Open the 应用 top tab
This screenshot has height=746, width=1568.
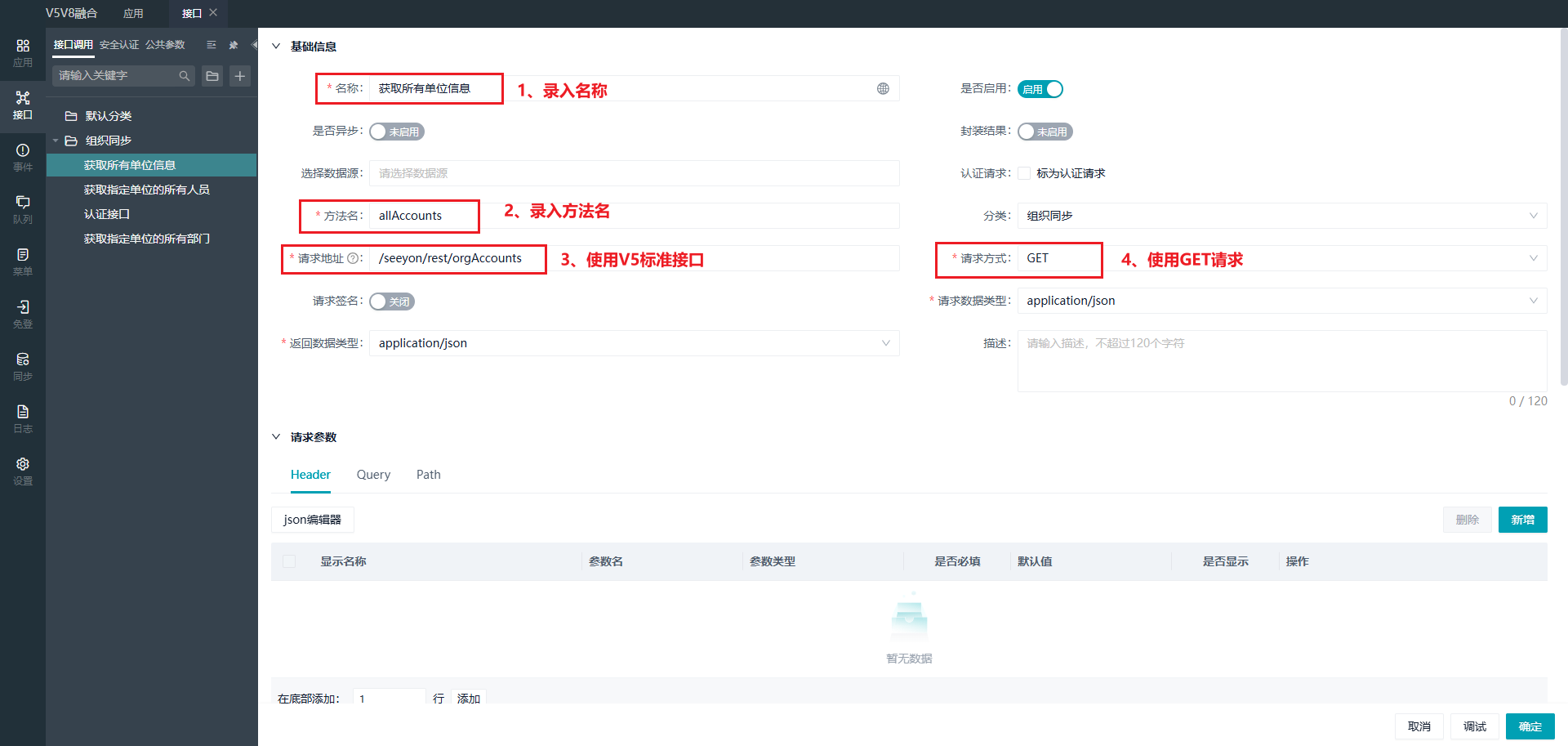tap(133, 13)
